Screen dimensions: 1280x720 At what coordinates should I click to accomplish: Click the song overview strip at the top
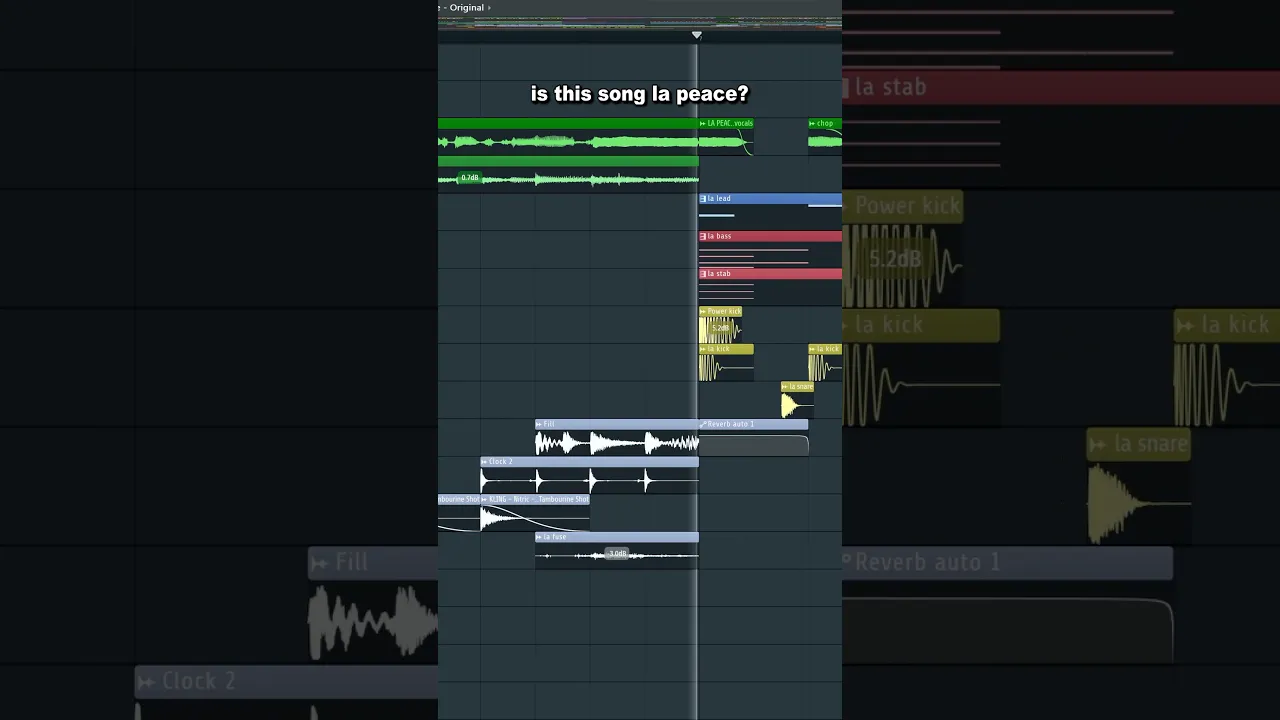pyautogui.click(x=640, y=23)
